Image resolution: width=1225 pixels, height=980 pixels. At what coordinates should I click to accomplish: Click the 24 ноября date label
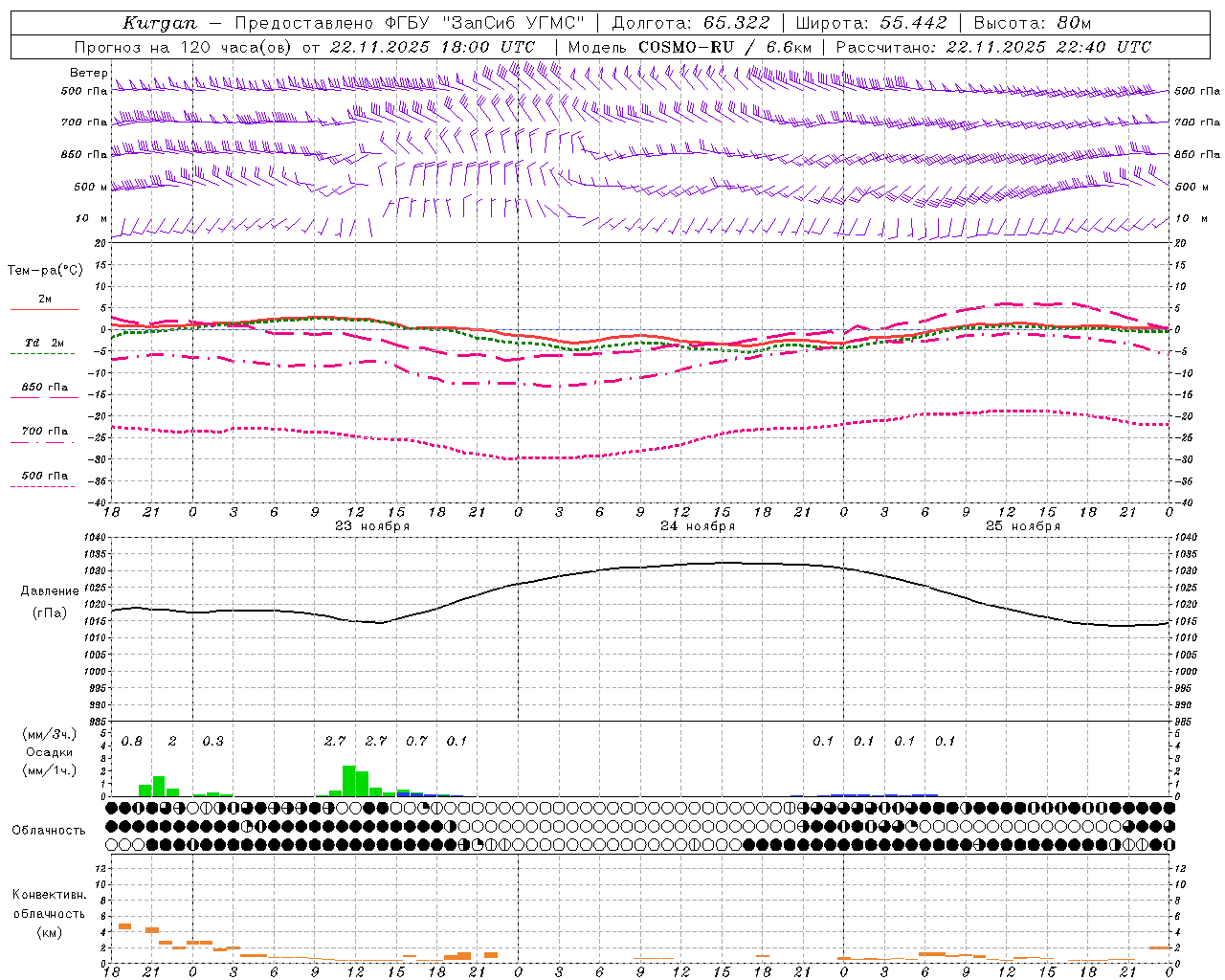[698, 525]
